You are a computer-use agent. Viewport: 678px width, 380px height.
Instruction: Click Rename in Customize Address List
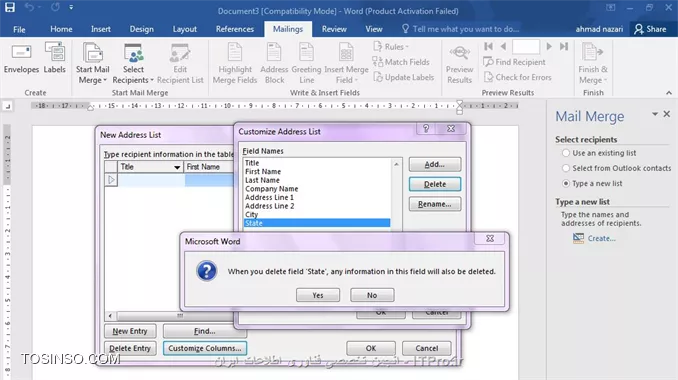(x=435, y=204)
